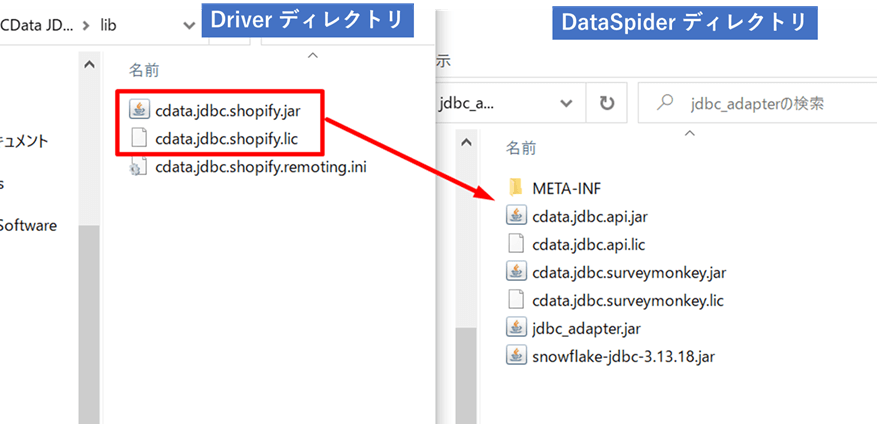Image resolution: width=877 pixels, height=424 pixels.
Task: Click the jdbc_adapter search input field
Action: point(758,103)
